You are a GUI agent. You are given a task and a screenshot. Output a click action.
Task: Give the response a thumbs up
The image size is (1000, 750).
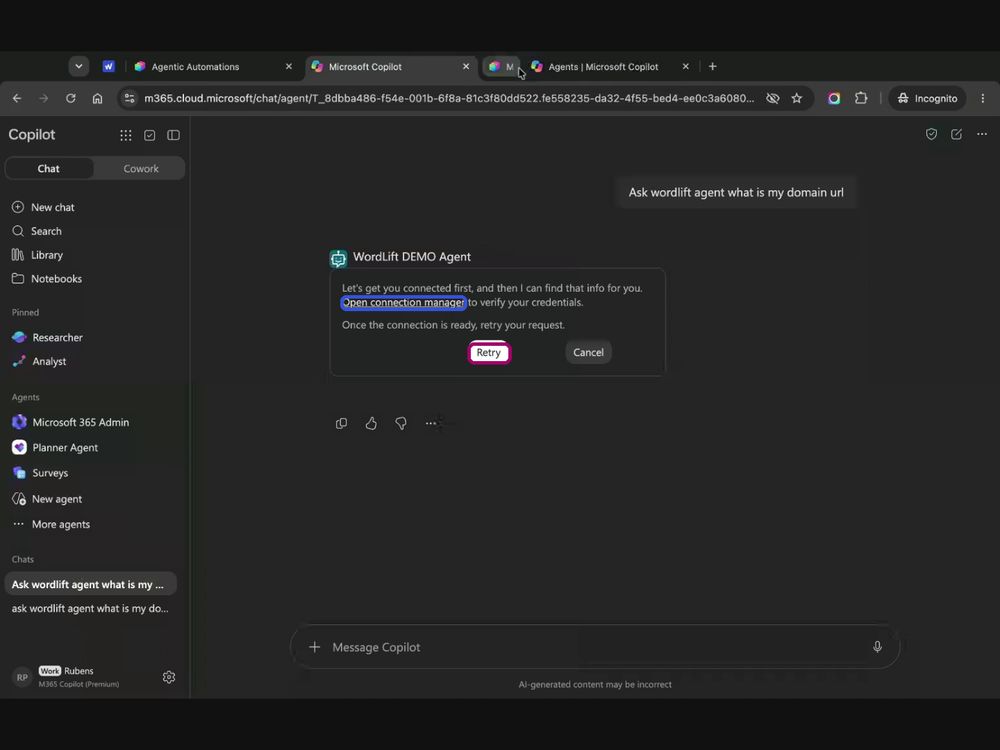tap(371, 423)
